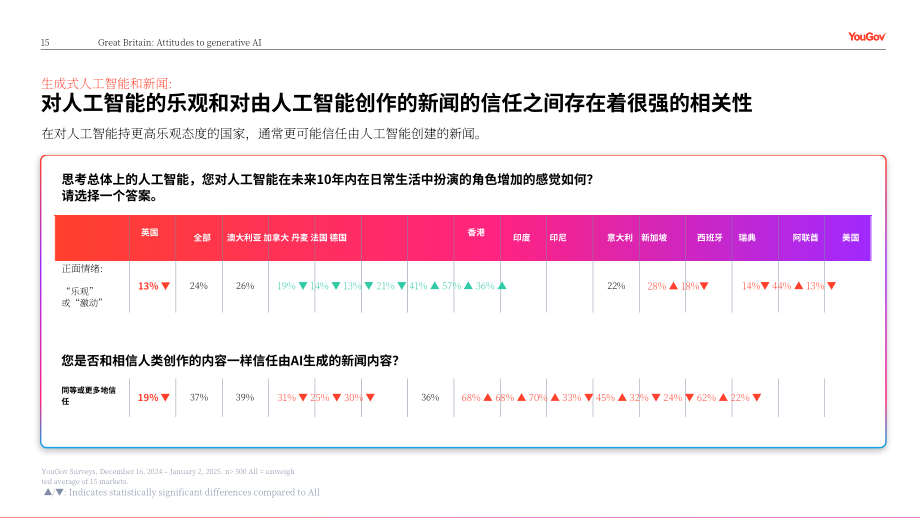This screenshot has width=920, height=518.
Task: Click the red "31%" value
Action: (286, 398)
